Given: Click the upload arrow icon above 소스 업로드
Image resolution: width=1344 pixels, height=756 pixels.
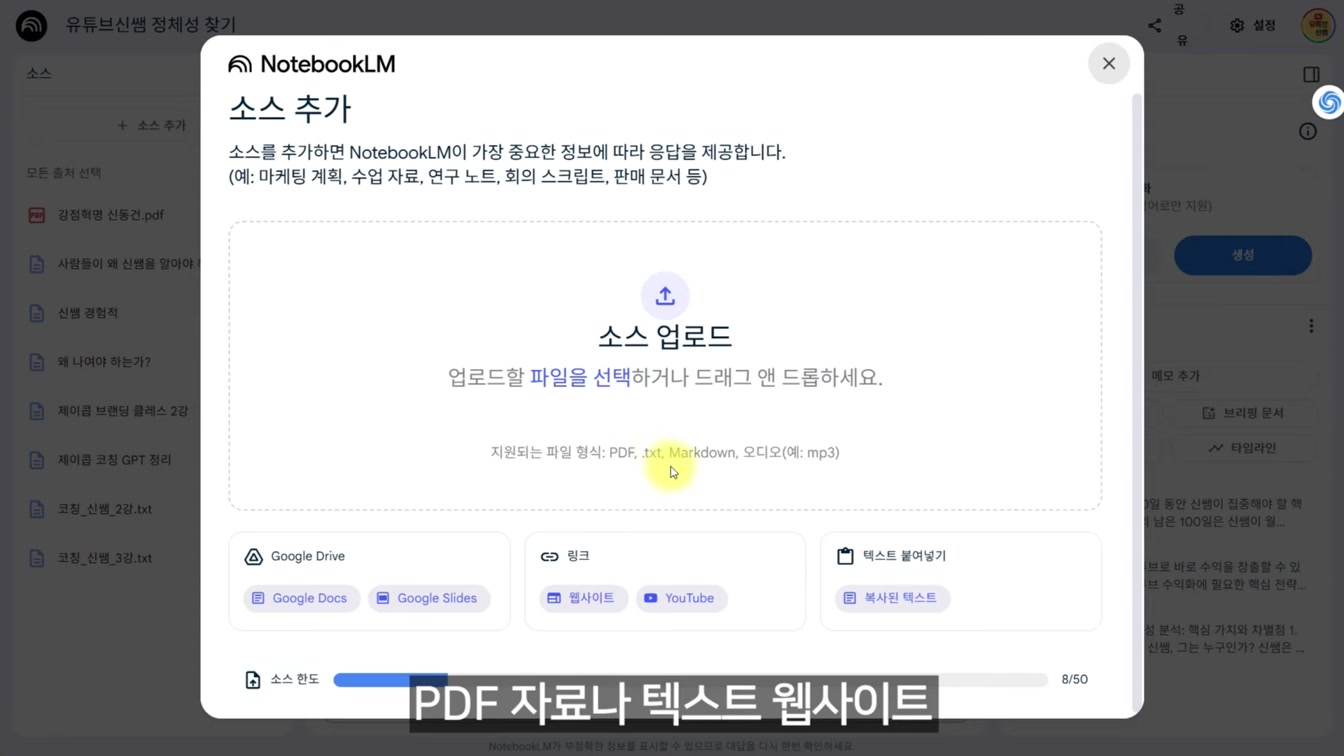Looking at the screenshot, I should tap(665, 296).
